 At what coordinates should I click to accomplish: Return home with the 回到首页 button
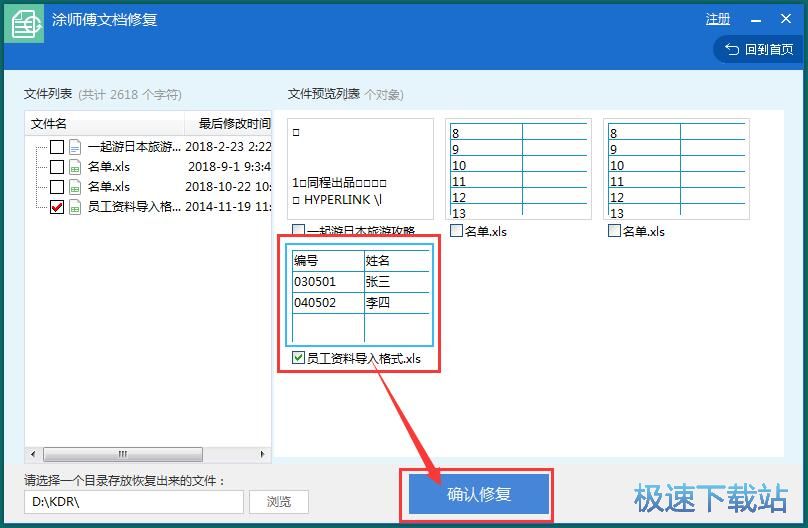coord(759,49)
